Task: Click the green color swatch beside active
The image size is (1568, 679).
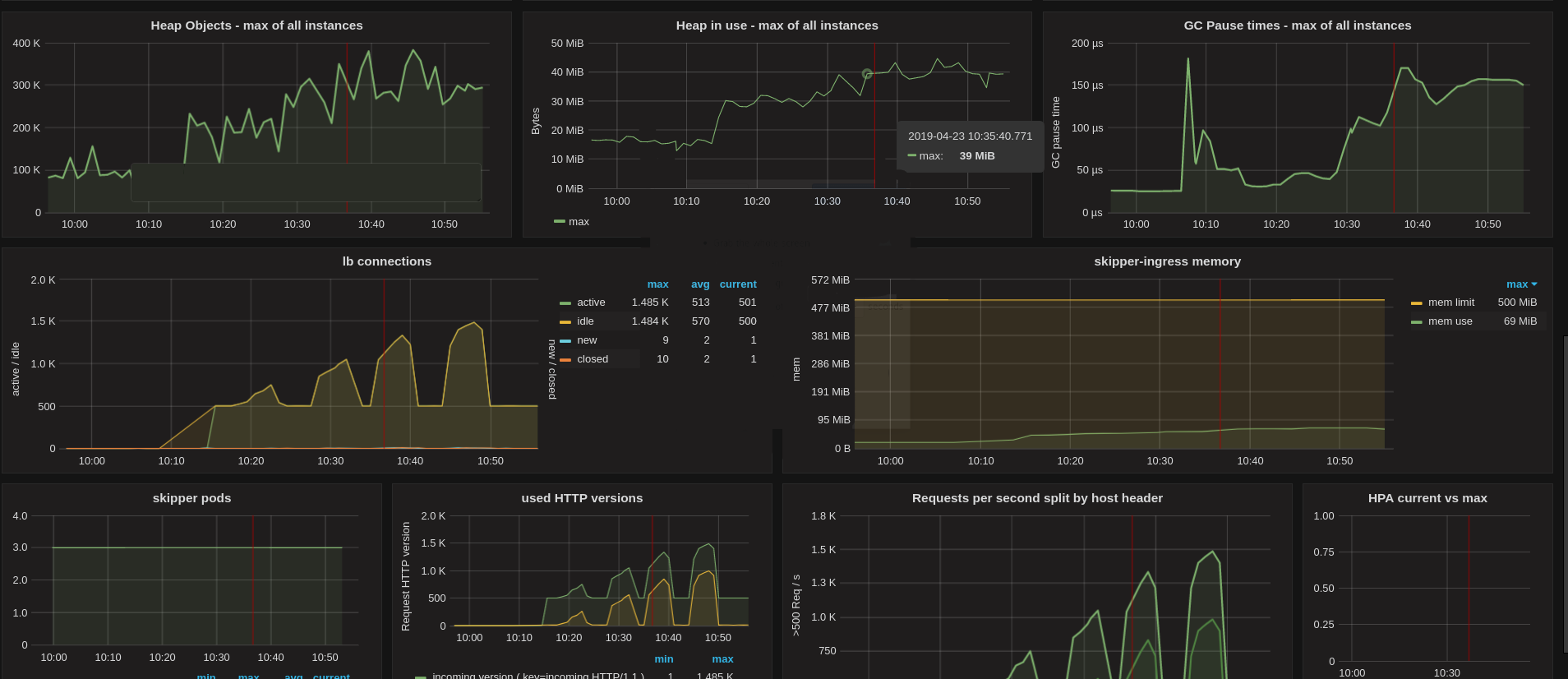Action: [565, 303]
